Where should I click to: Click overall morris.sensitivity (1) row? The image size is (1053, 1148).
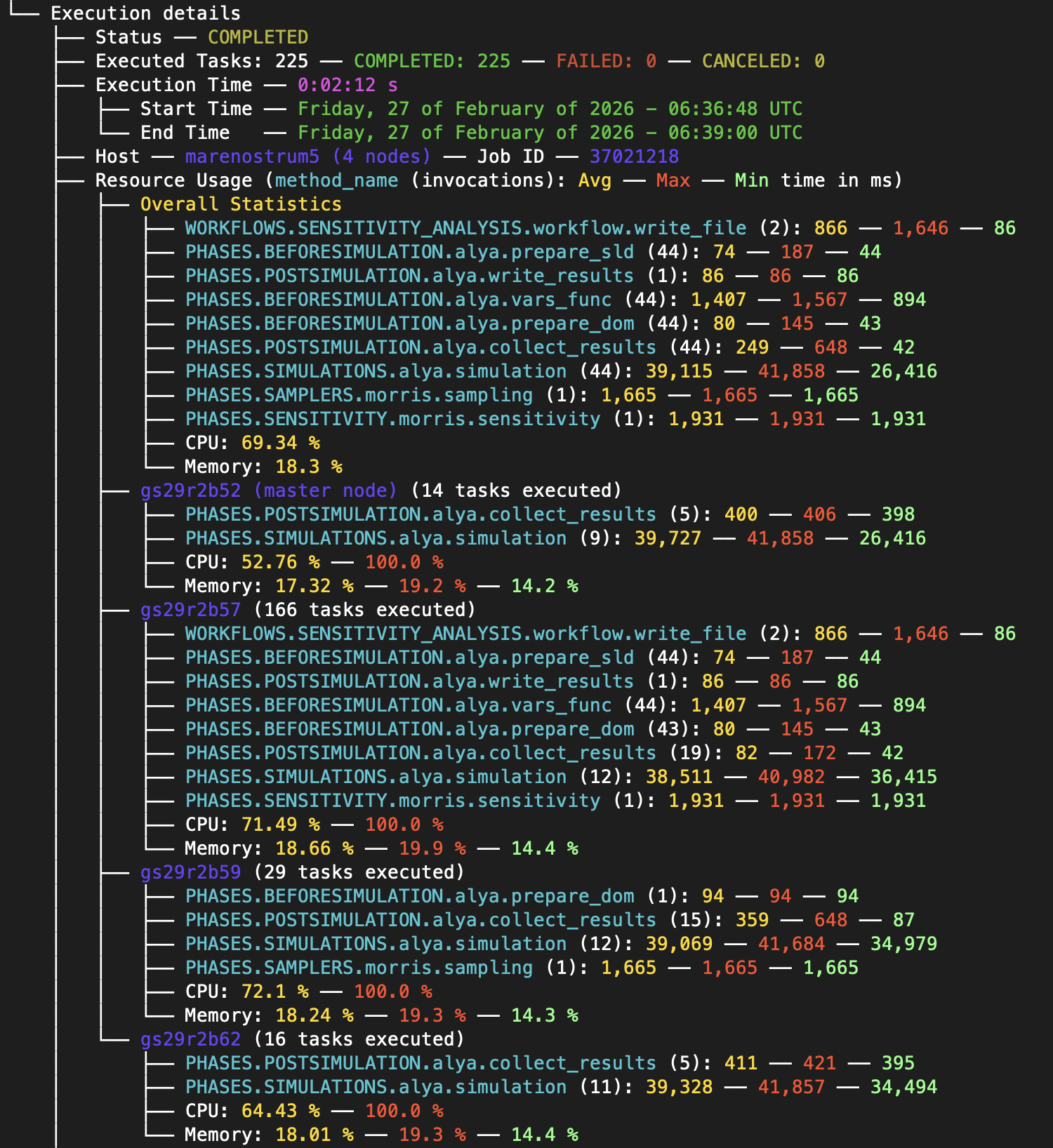click(x=555, y=419)
